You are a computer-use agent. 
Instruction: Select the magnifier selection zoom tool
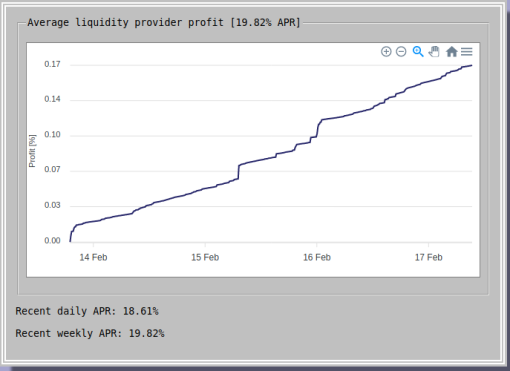coord(418,52)
